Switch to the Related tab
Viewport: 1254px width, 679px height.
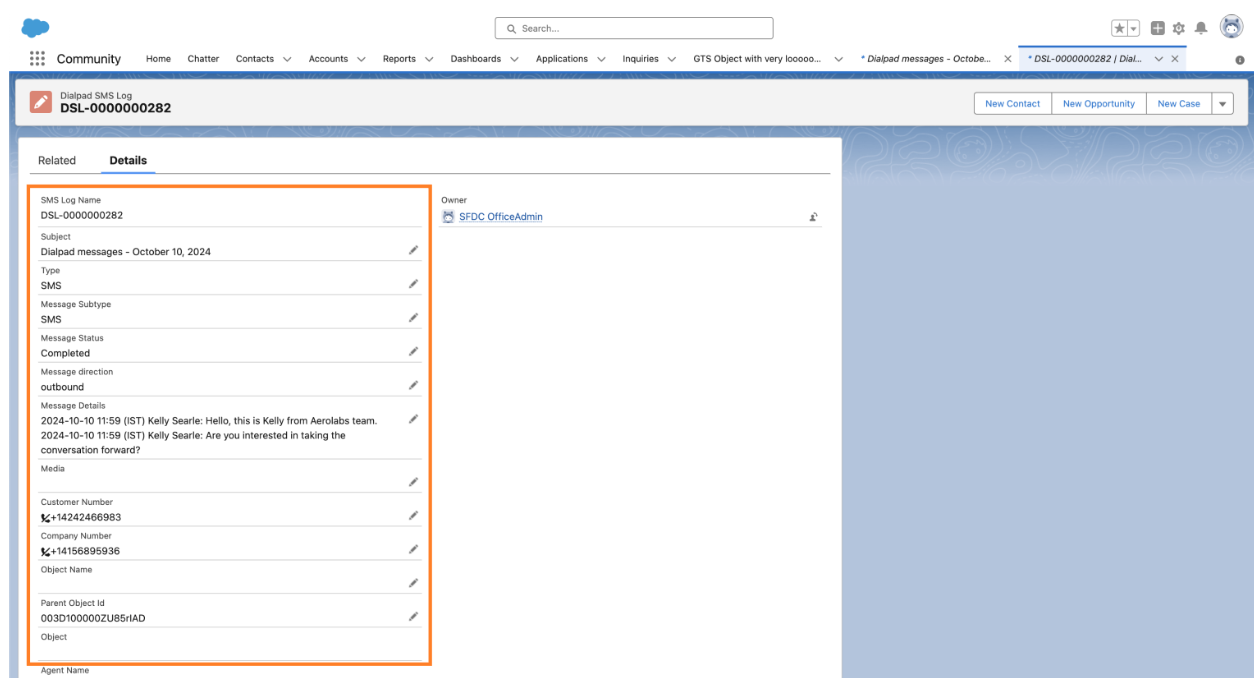[x=57, y=160]
